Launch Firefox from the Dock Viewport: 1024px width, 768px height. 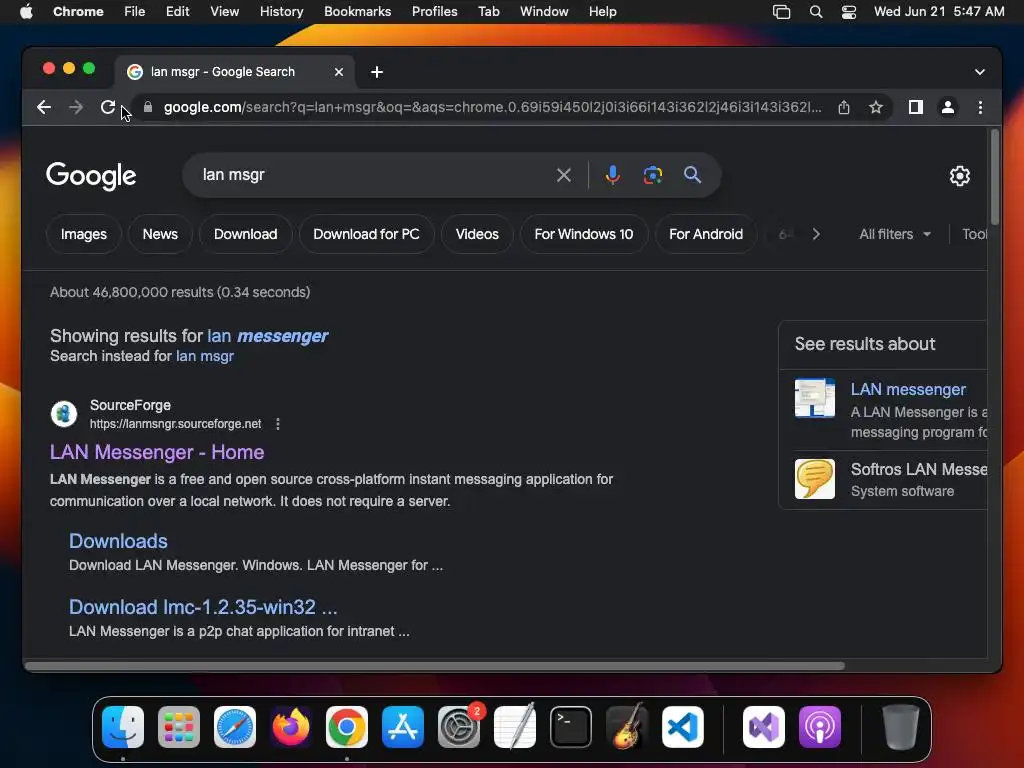(291, 726)
